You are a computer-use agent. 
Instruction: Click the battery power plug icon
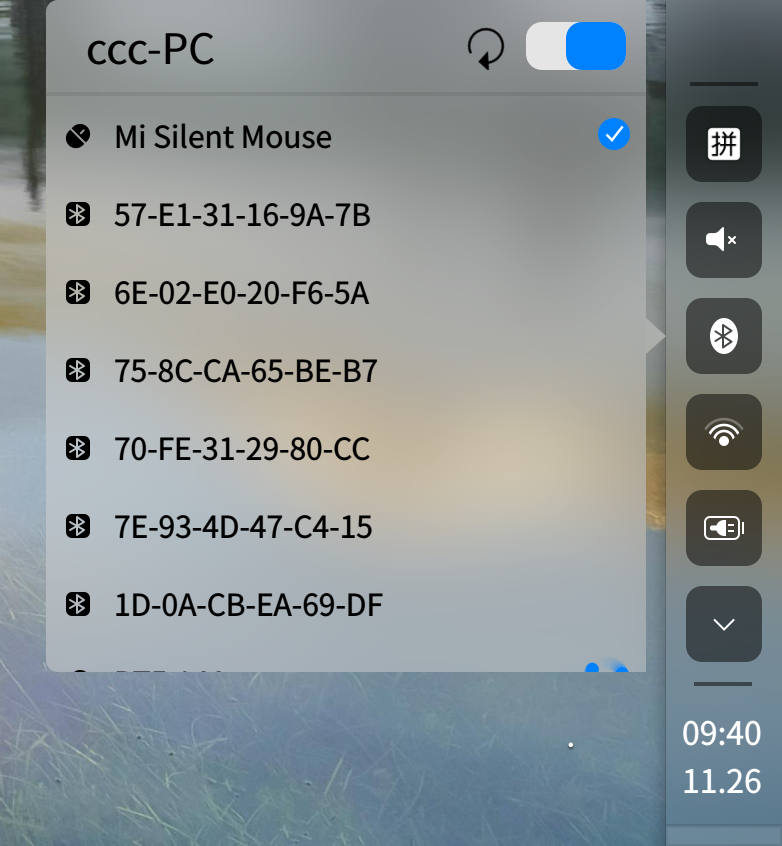(723, 528)
